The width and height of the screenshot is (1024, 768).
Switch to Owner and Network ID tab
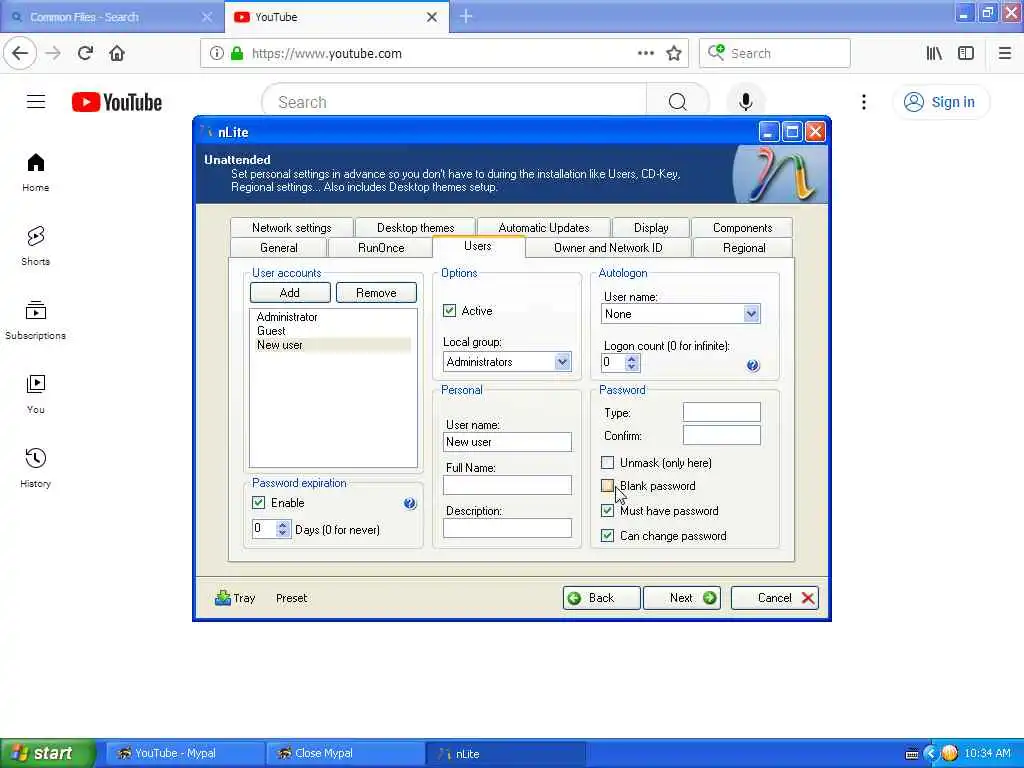608,248
